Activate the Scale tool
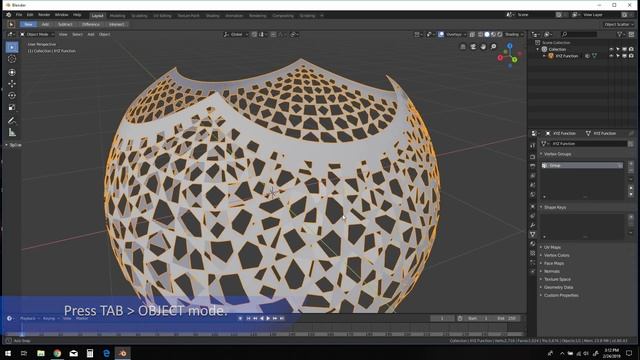The width and height of the screenshot is (640, 360). [x=12, y=107]
